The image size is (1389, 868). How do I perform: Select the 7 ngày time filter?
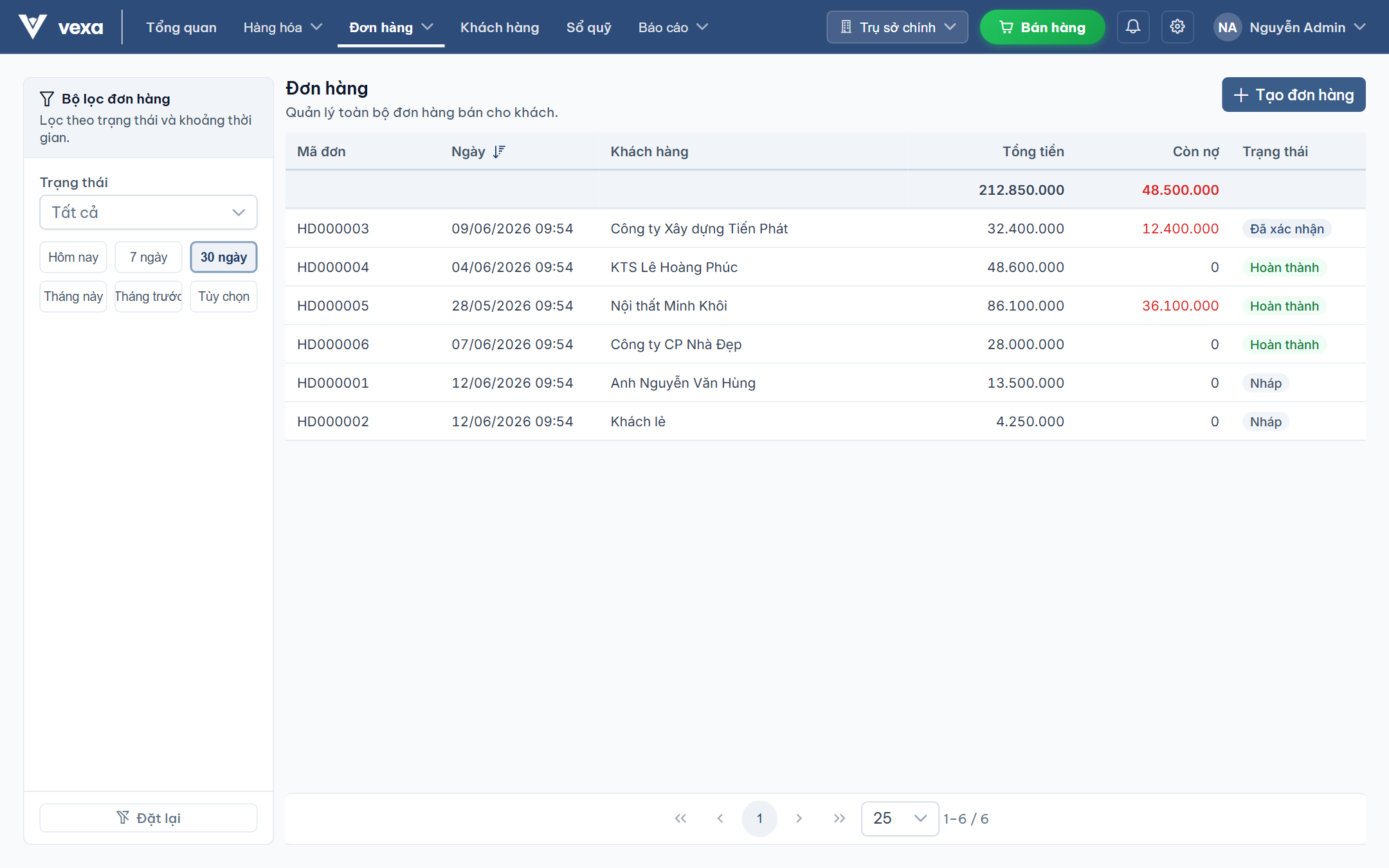click(x=149, y=257)
